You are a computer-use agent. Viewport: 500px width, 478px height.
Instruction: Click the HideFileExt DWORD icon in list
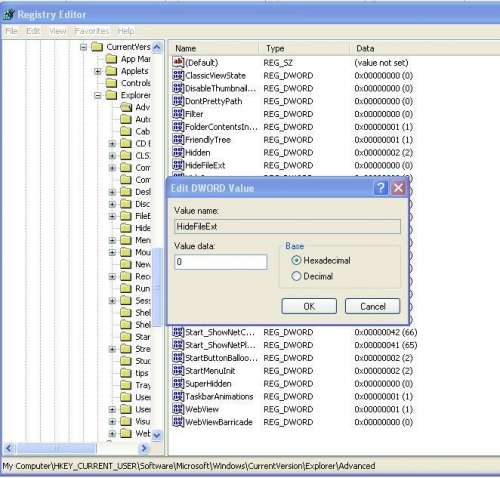pos(178,165)
